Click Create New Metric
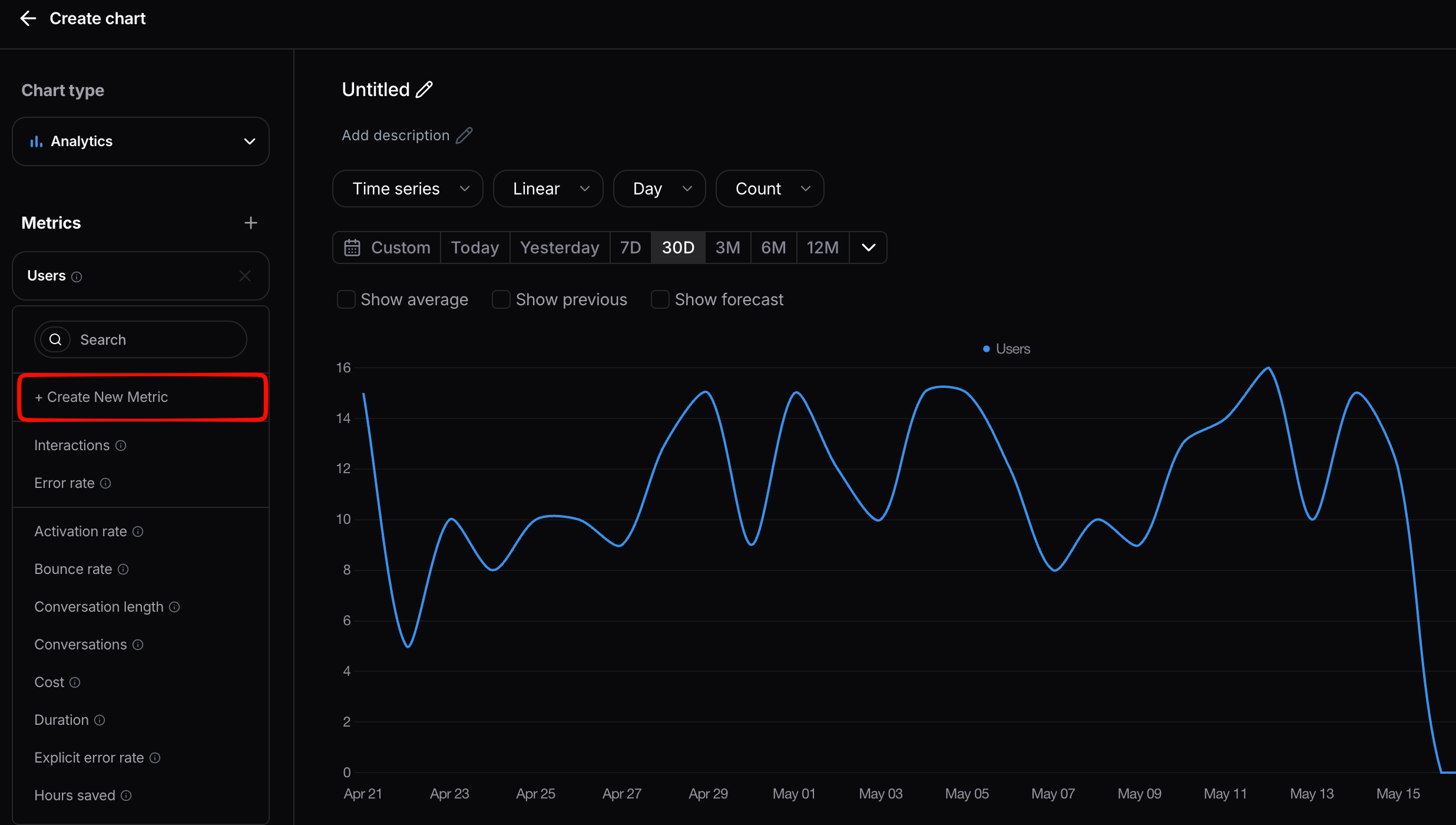The image size is (1456, 825). point(143,397)
